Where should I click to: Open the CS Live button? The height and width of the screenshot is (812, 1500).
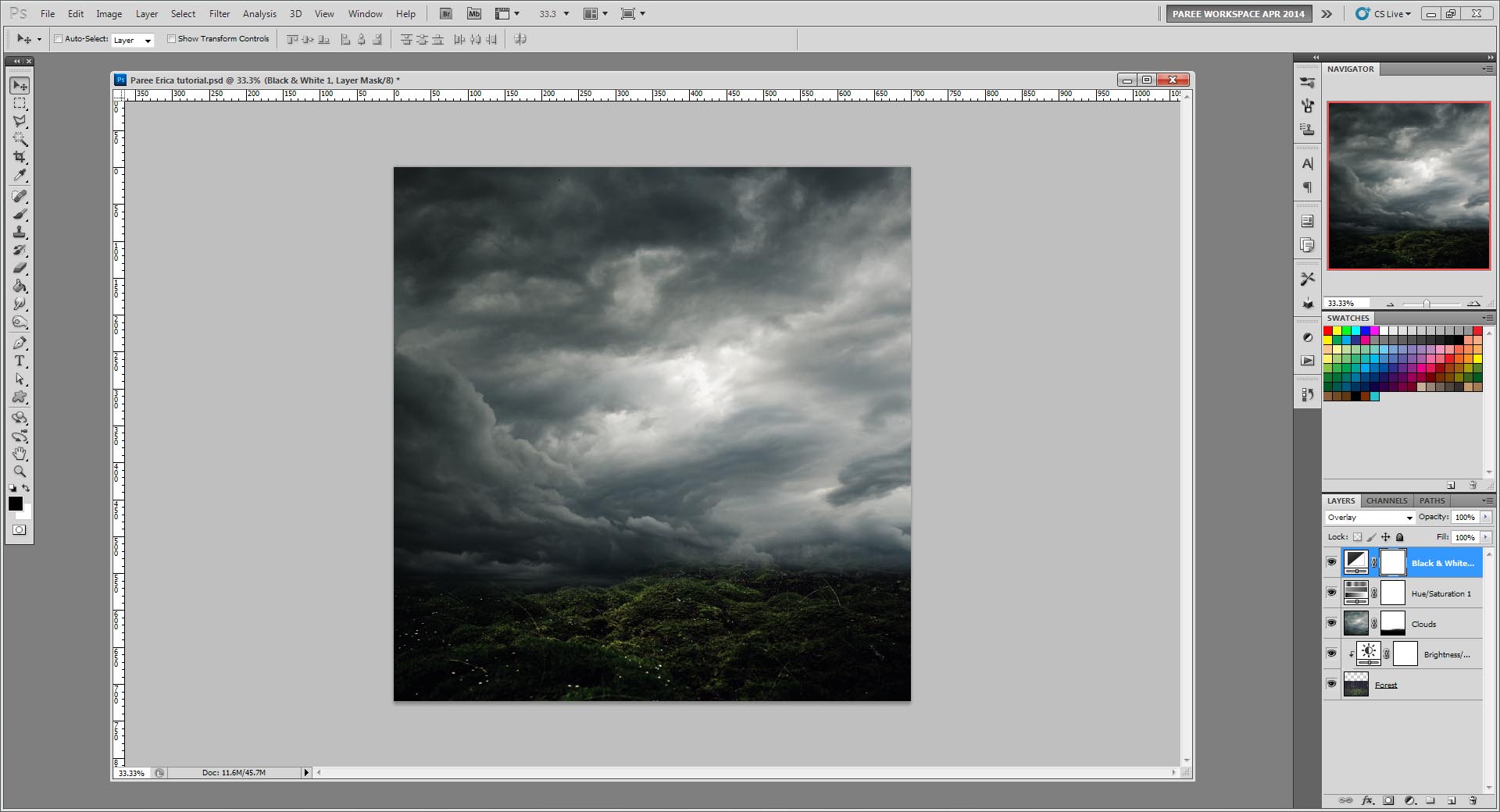1384,14
